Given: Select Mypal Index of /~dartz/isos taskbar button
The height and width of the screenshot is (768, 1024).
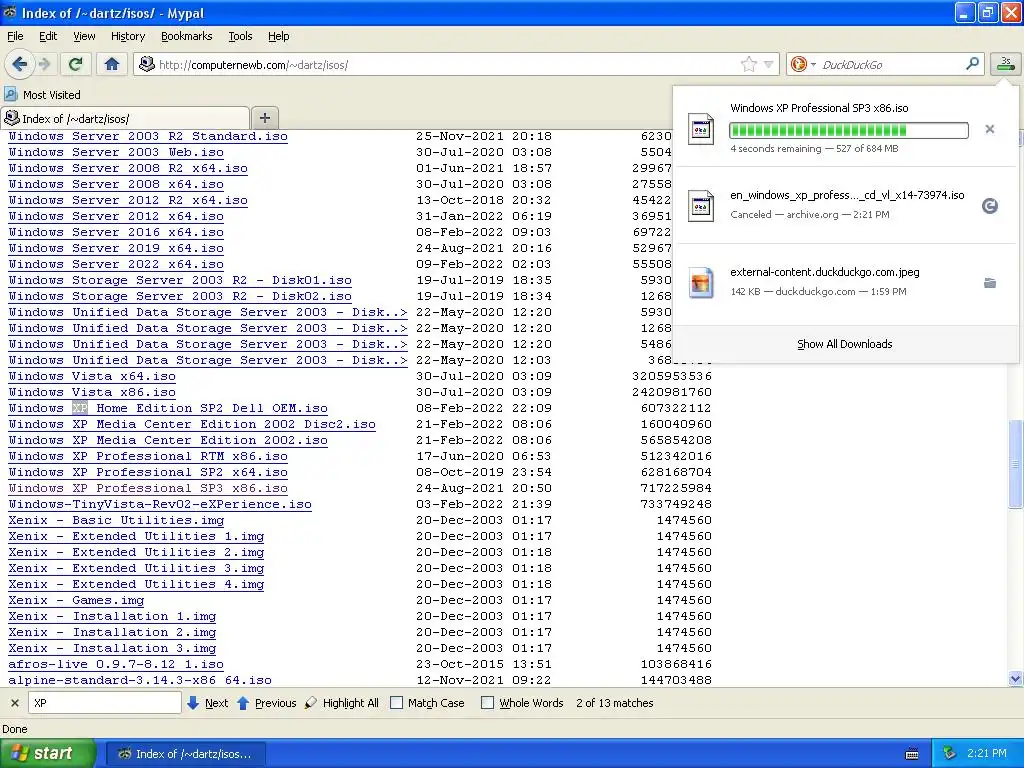Looking at the screenshot, I should click(185, 754).
